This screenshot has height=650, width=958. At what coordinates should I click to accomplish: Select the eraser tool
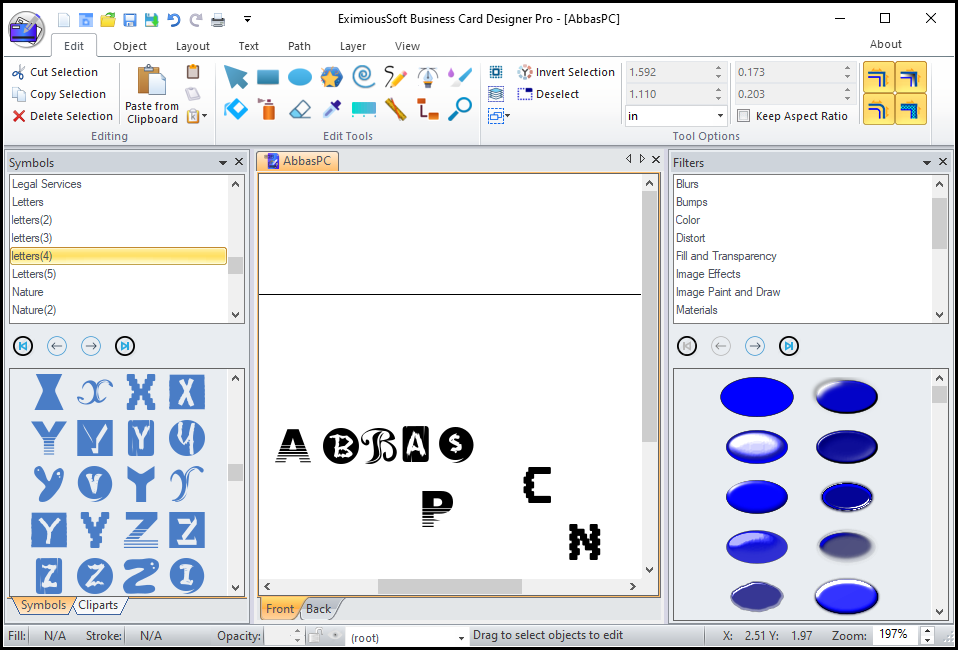coord(299,109)
